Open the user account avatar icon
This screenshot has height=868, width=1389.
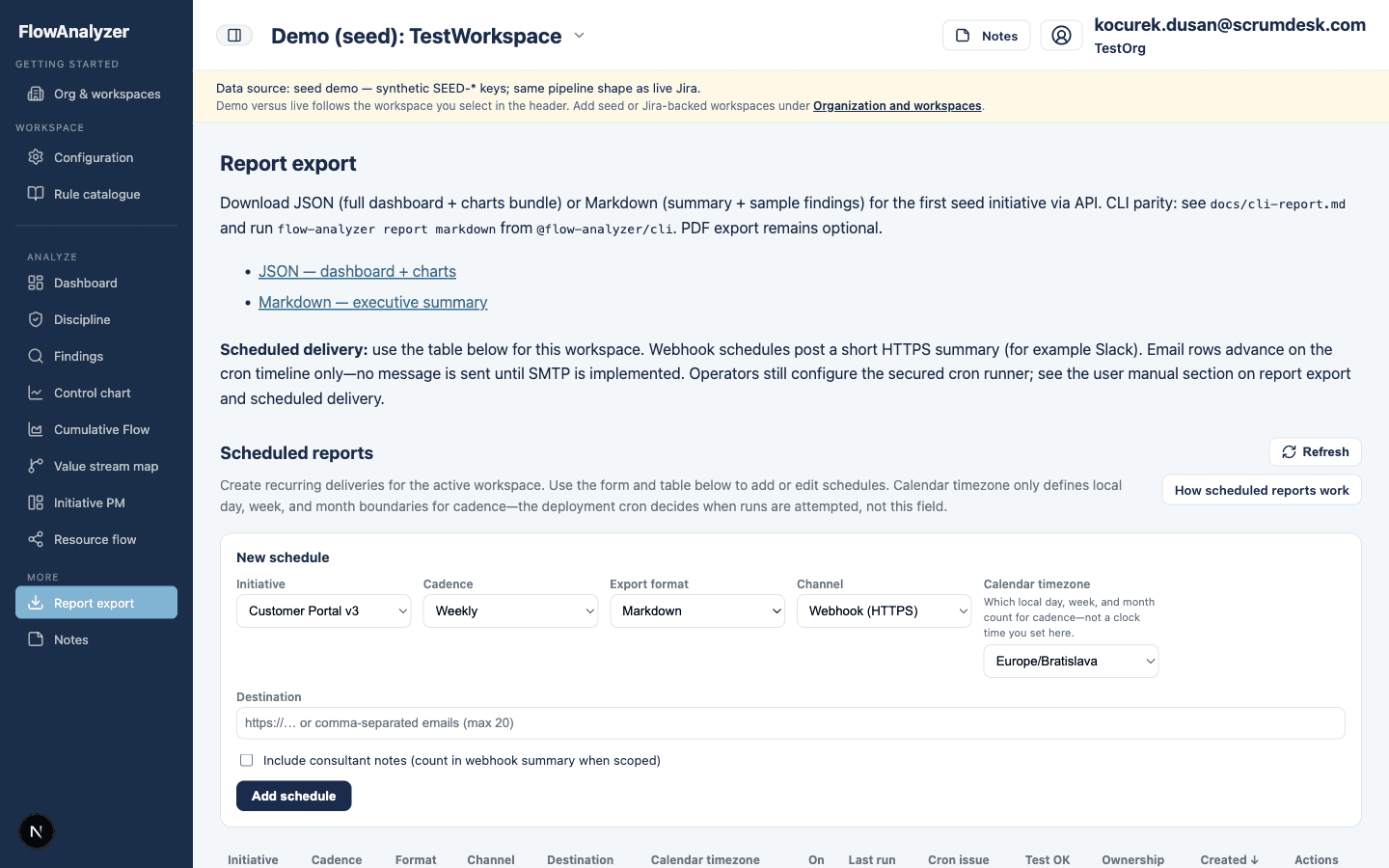(1061, 36)
